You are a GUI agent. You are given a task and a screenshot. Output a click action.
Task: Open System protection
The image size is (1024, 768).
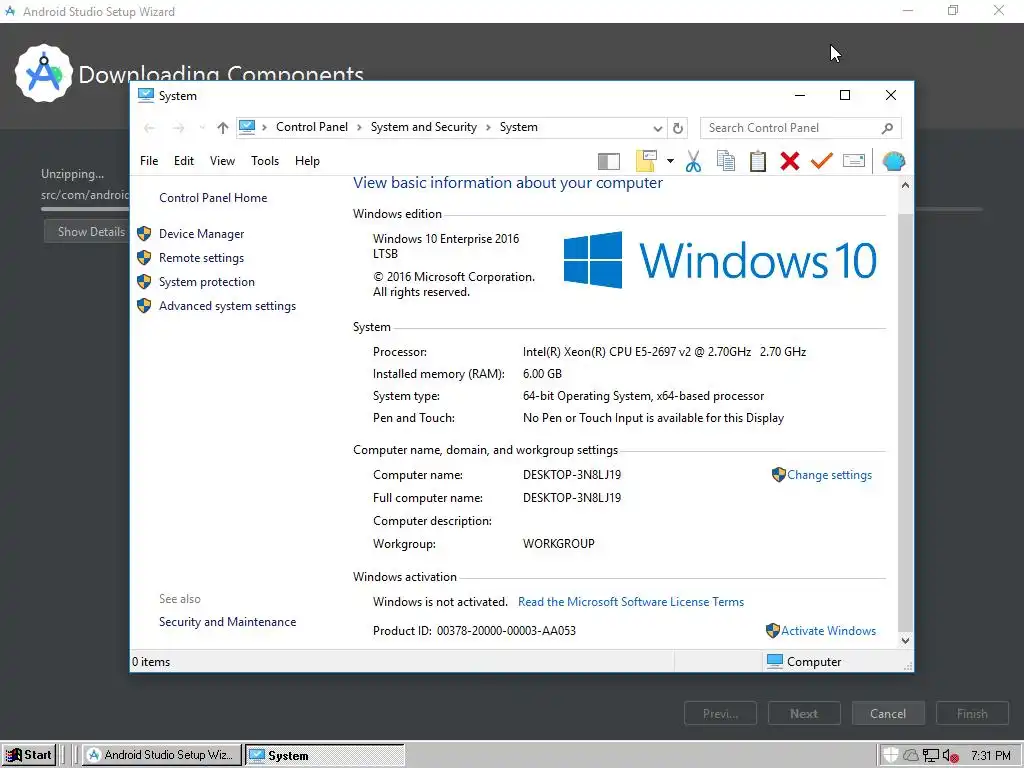pyautogui.click(x=206, y=282)
